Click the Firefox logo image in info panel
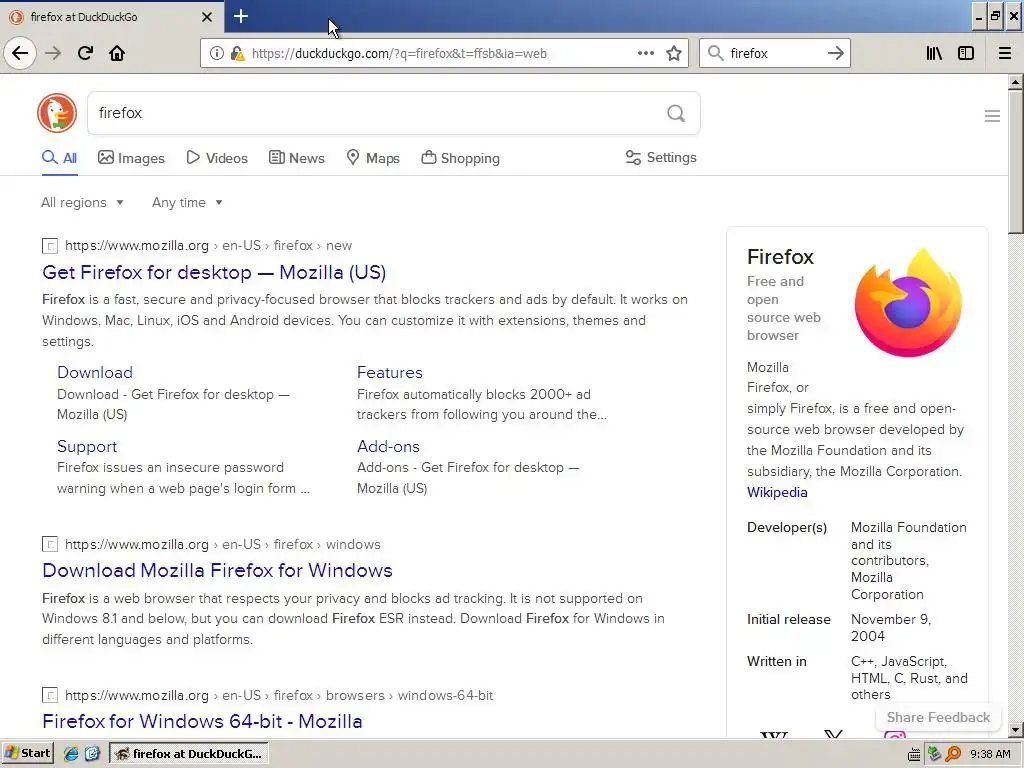 [908, 302]
